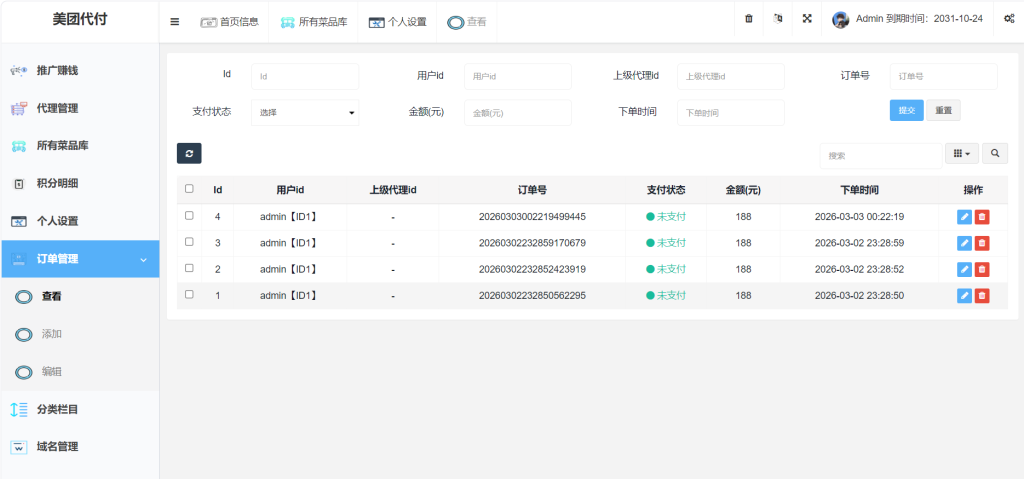The image size is (1024, 479).
Task: Open the column visibility grid dropdown
Action: pyautogui.click(x=961, y=153)
